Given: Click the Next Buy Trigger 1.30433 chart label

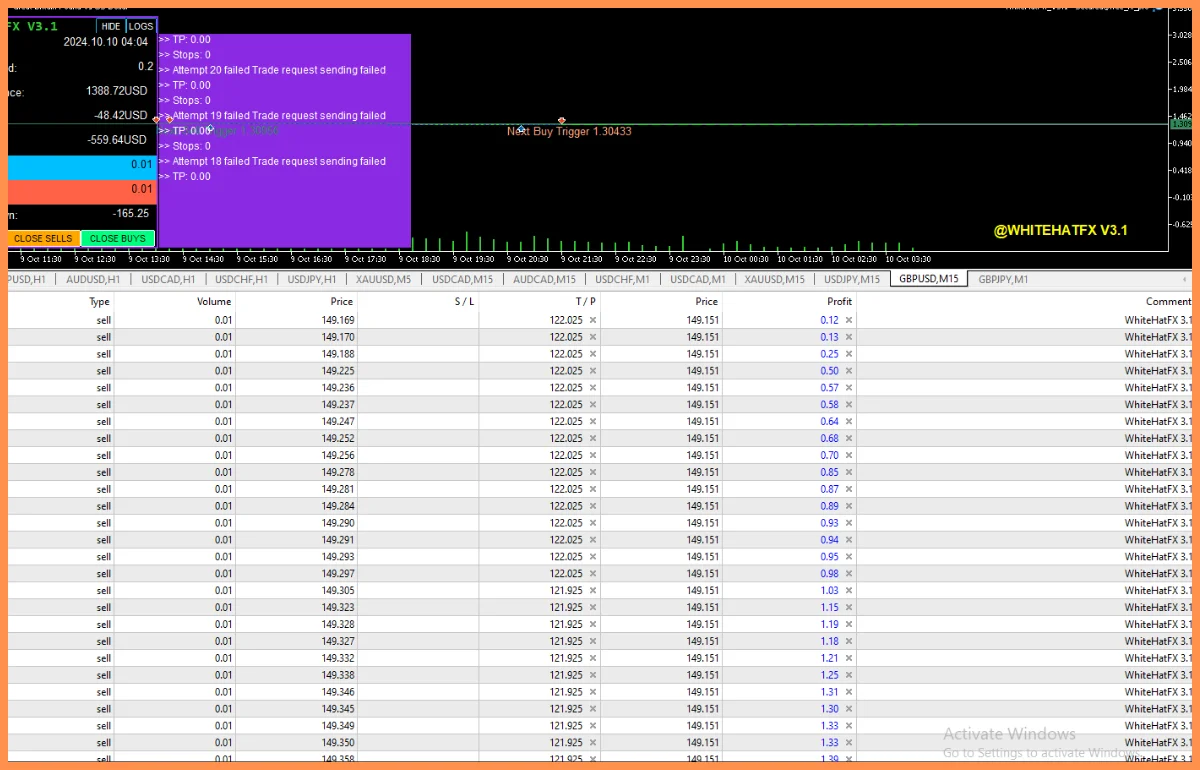Looking at the screenshot, I should (569, 131).
